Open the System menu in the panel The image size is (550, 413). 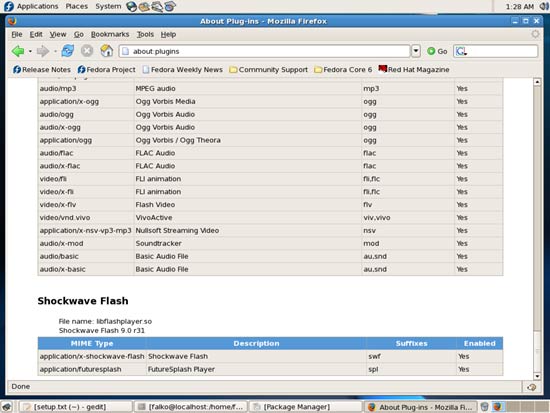pyautogui.click(x=108, y=6)
